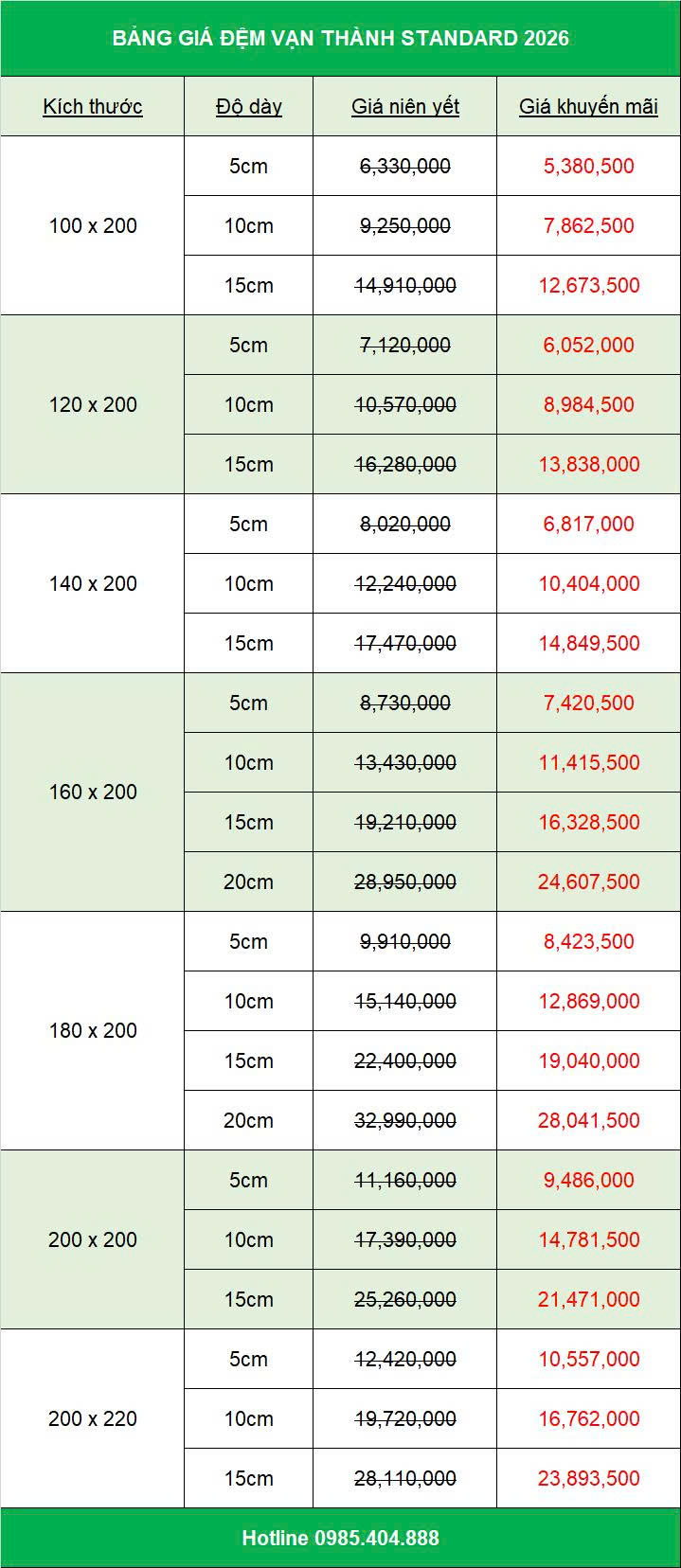681x1568 pixels.
Task: Select the 200 x 220 size cell
Action: (93, 1418)
